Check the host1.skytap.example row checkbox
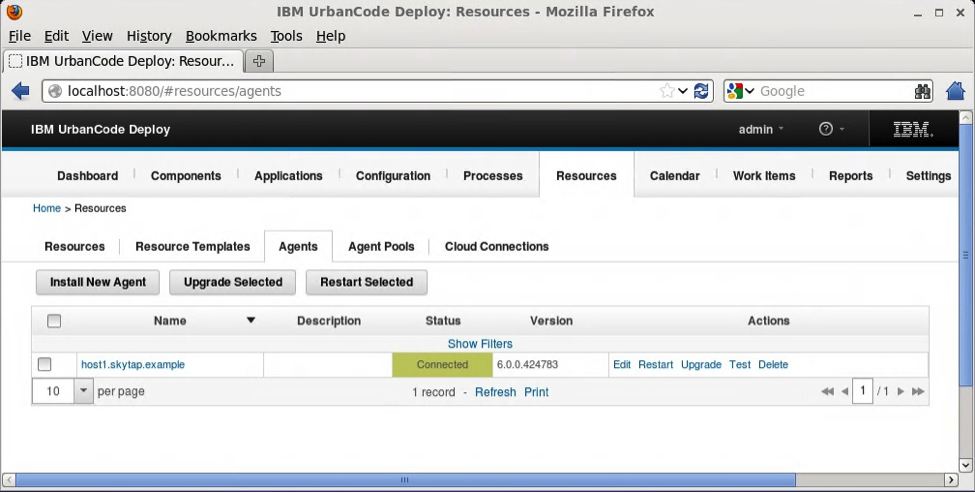This screenshot has height=493, width=975. coord(45,365)
